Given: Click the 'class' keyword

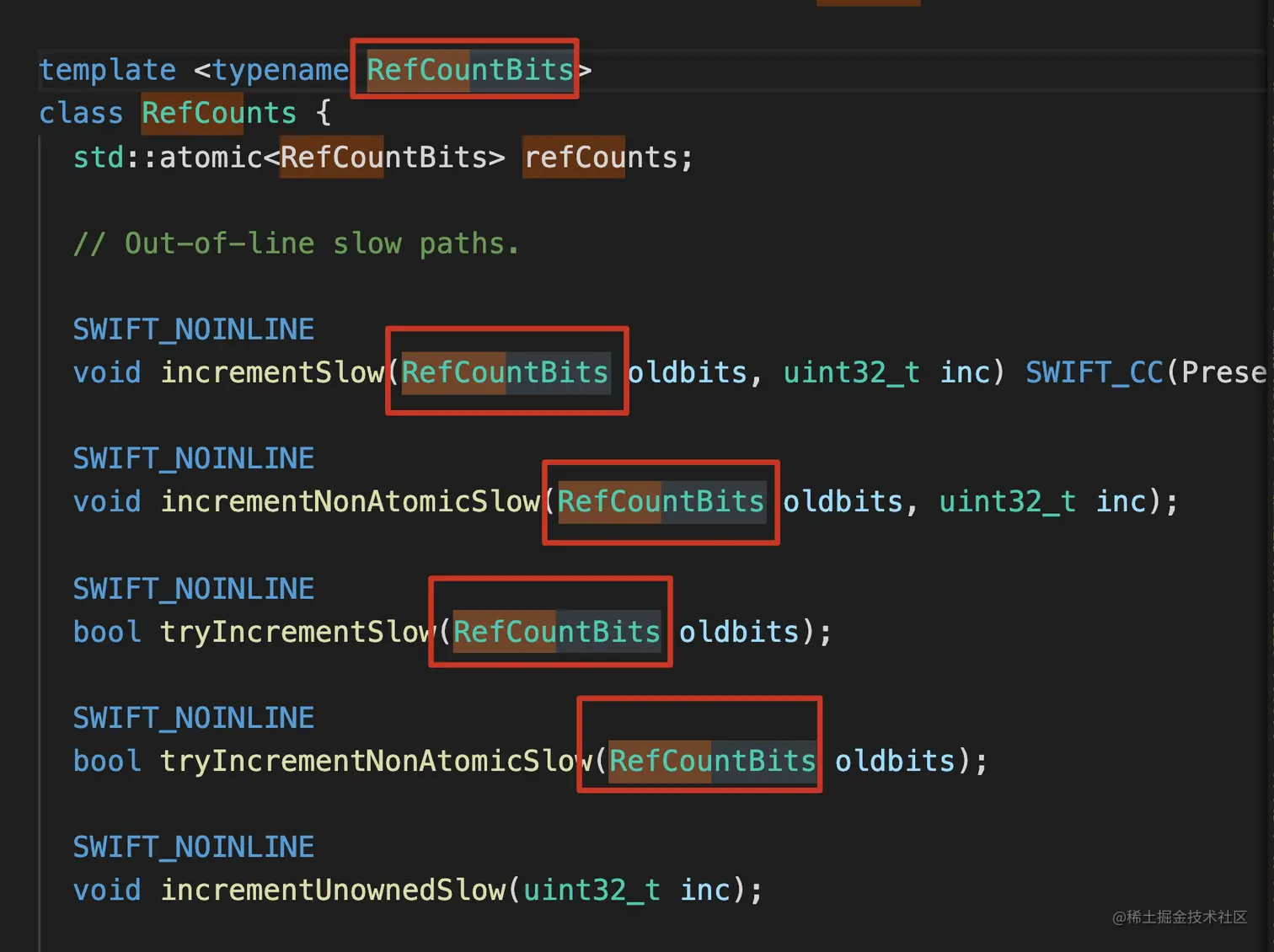Looking at the screenshot, I should point(81,113).
